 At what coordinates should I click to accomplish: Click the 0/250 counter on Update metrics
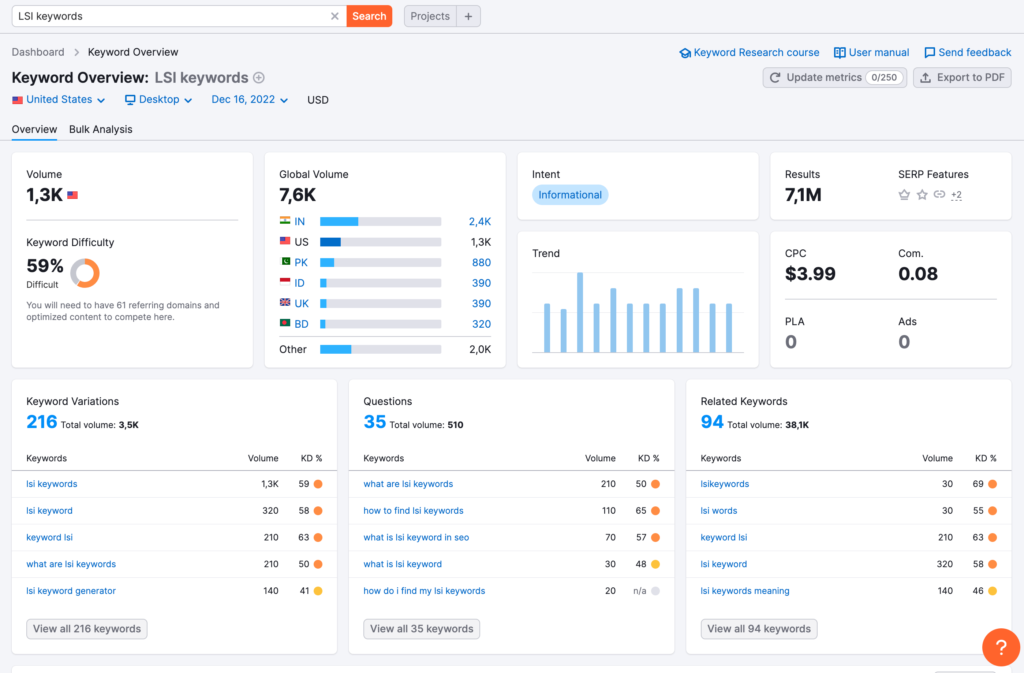884,78
